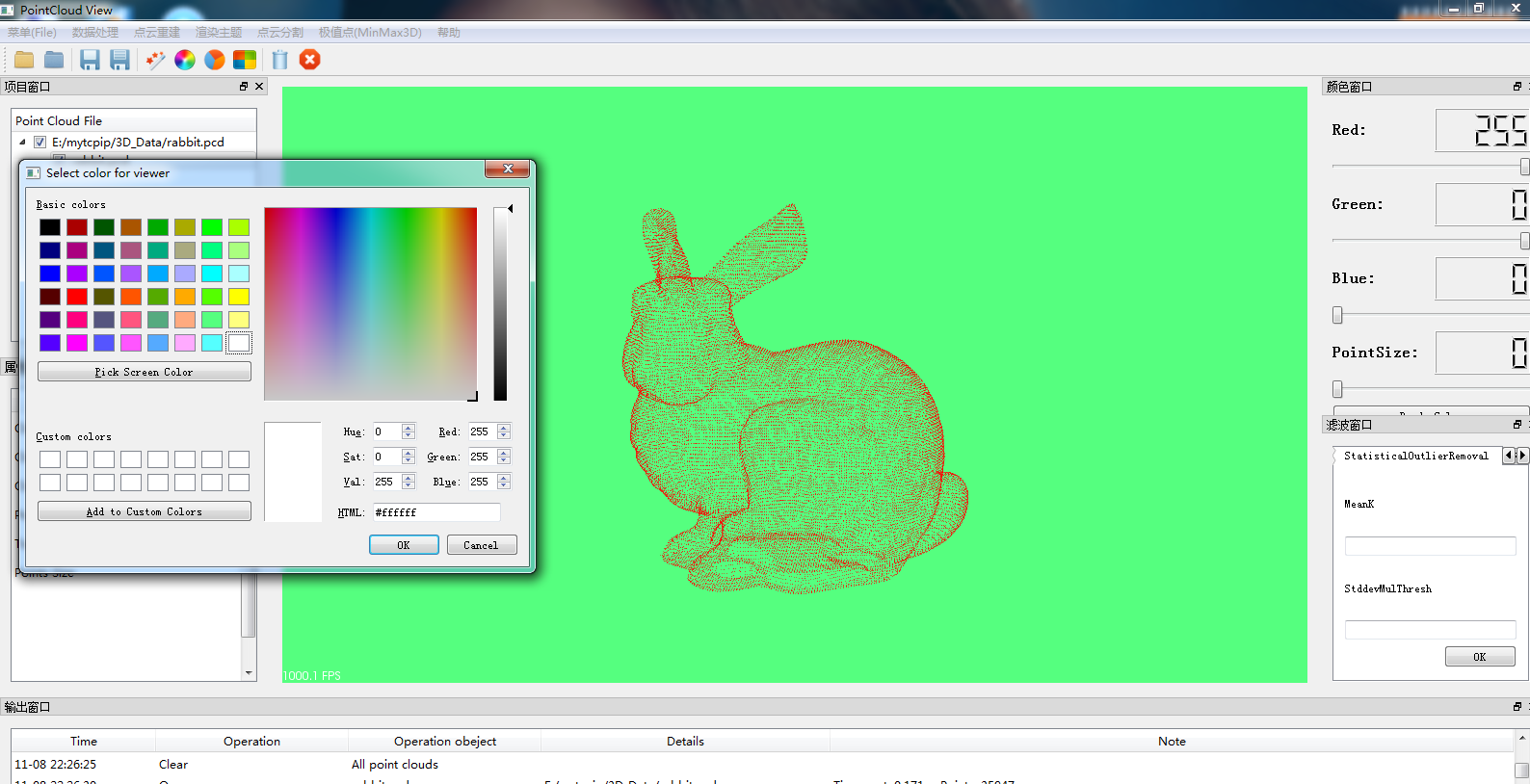1530x784 pixels.
Task: Click the Hue value input box
Action: [387, 431]
